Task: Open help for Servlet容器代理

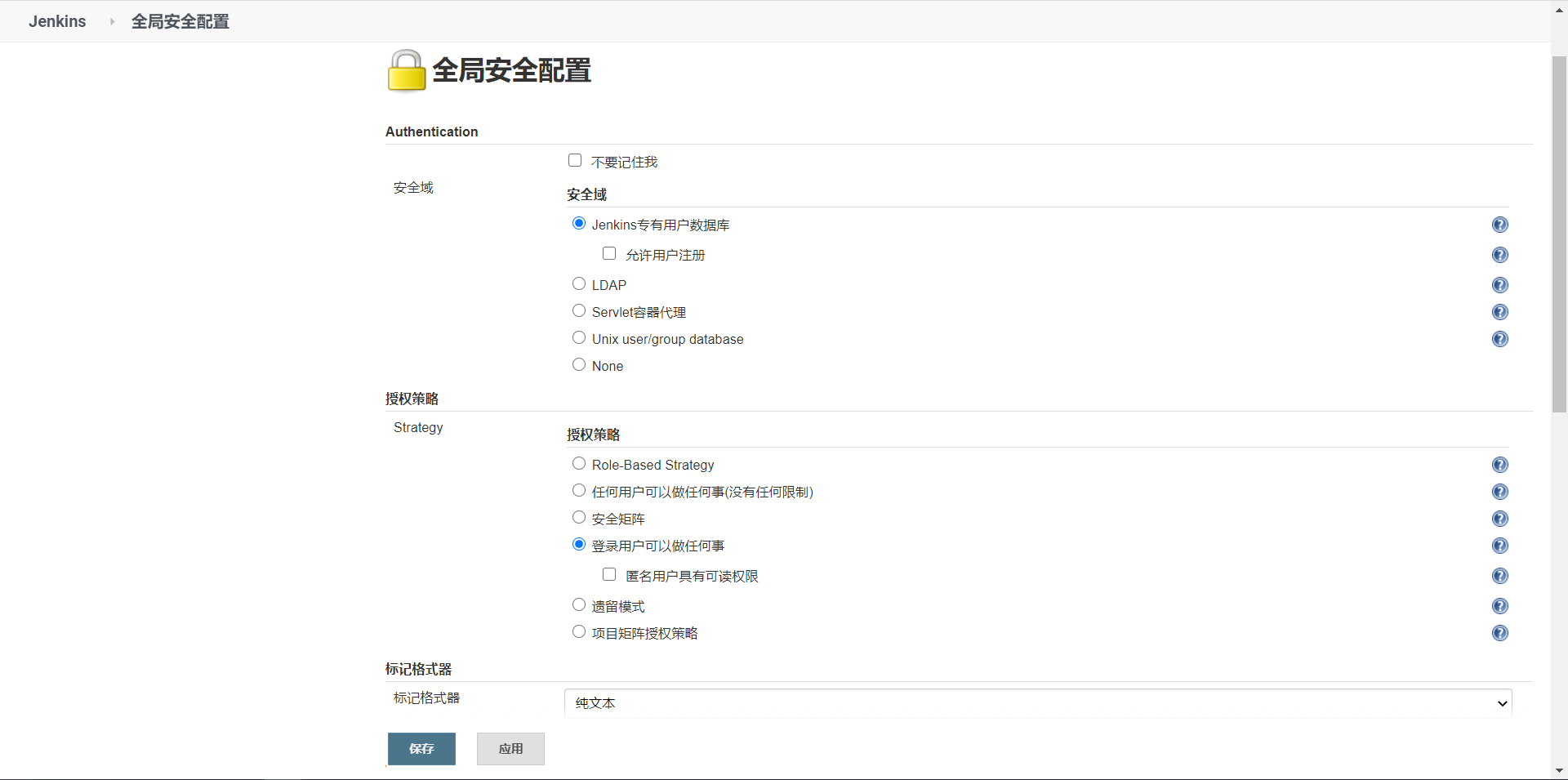Action: coord(1499,312)
